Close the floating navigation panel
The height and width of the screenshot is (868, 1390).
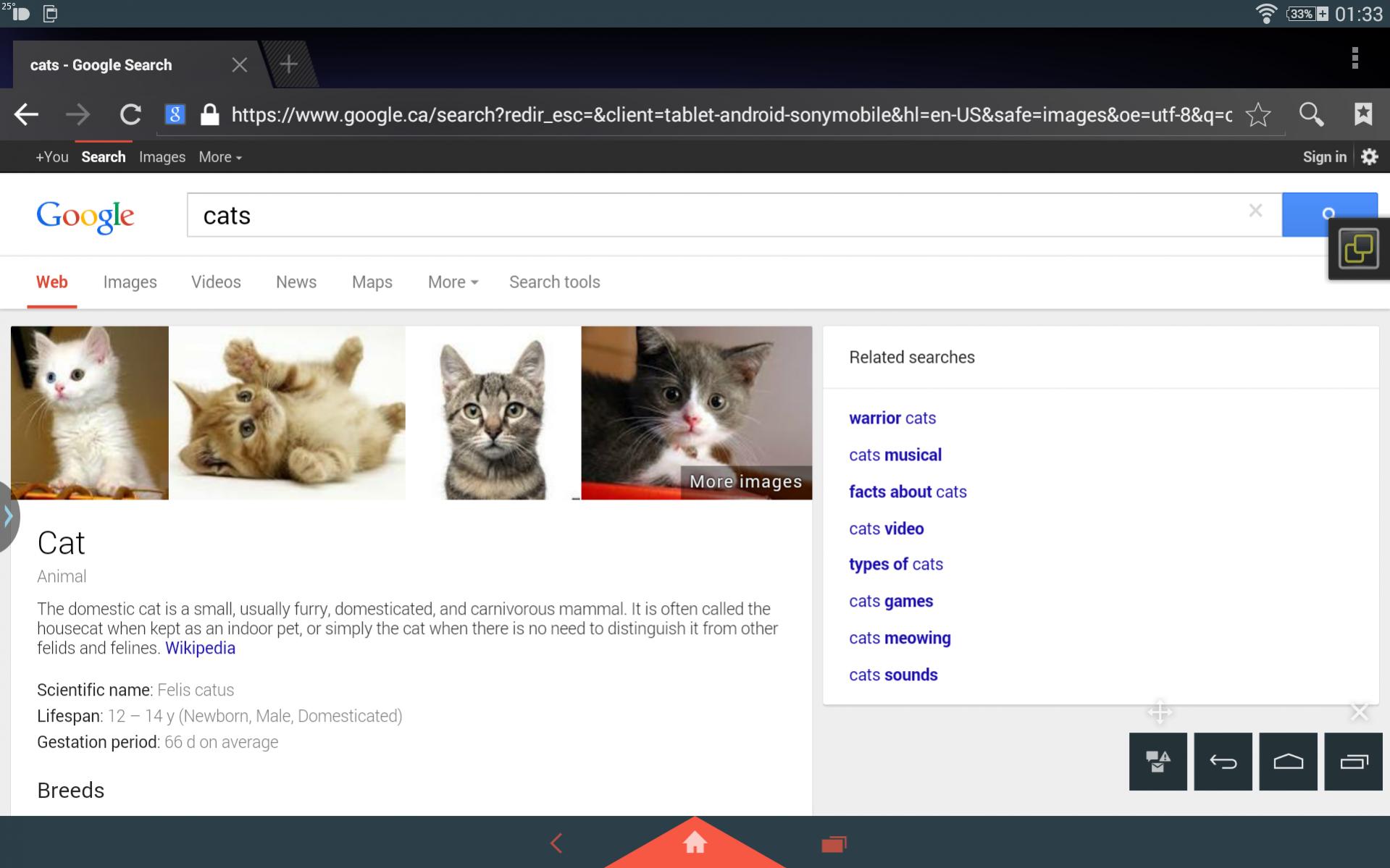(x=1360, y=712)
